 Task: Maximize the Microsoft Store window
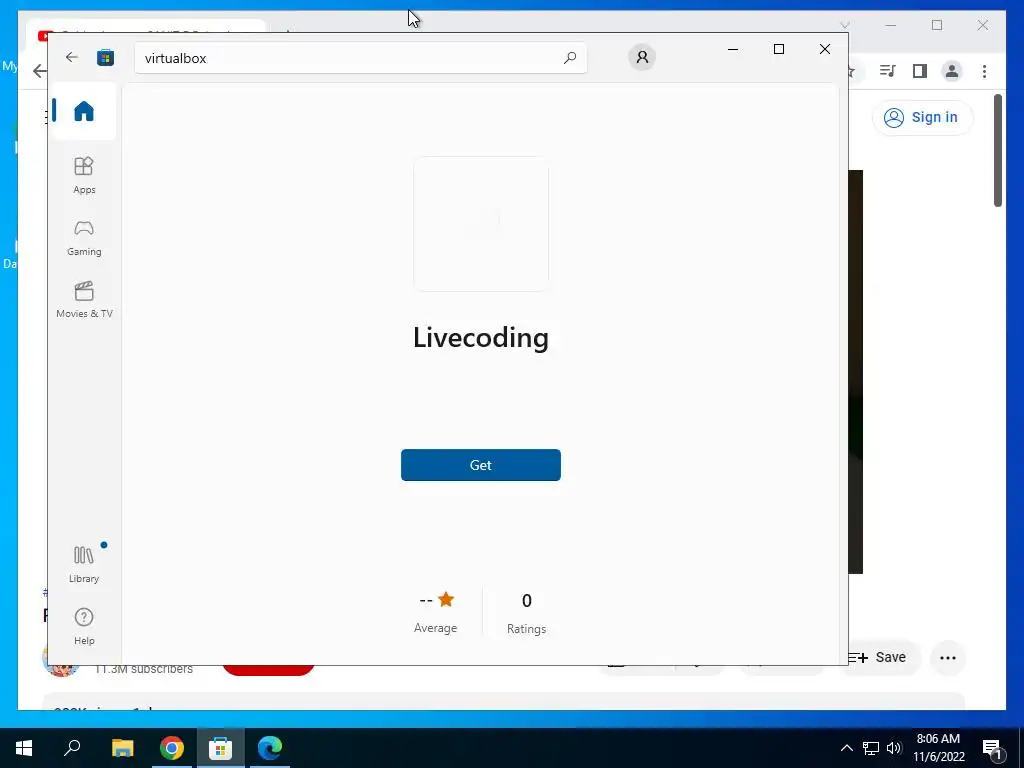[x=778, y=49]
